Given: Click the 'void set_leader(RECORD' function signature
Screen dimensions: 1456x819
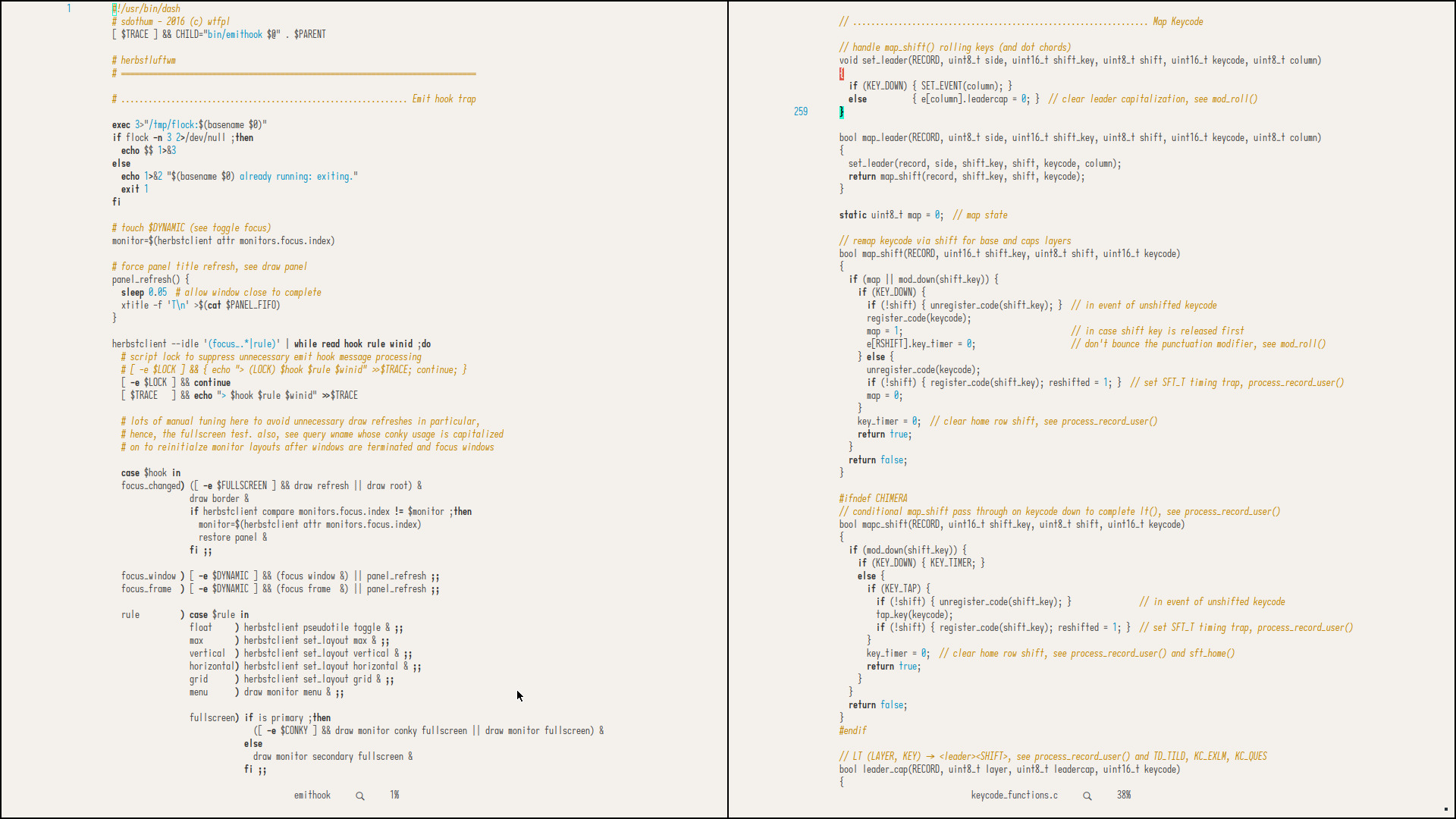Looking at the screenshot, I should (1080, 60).
